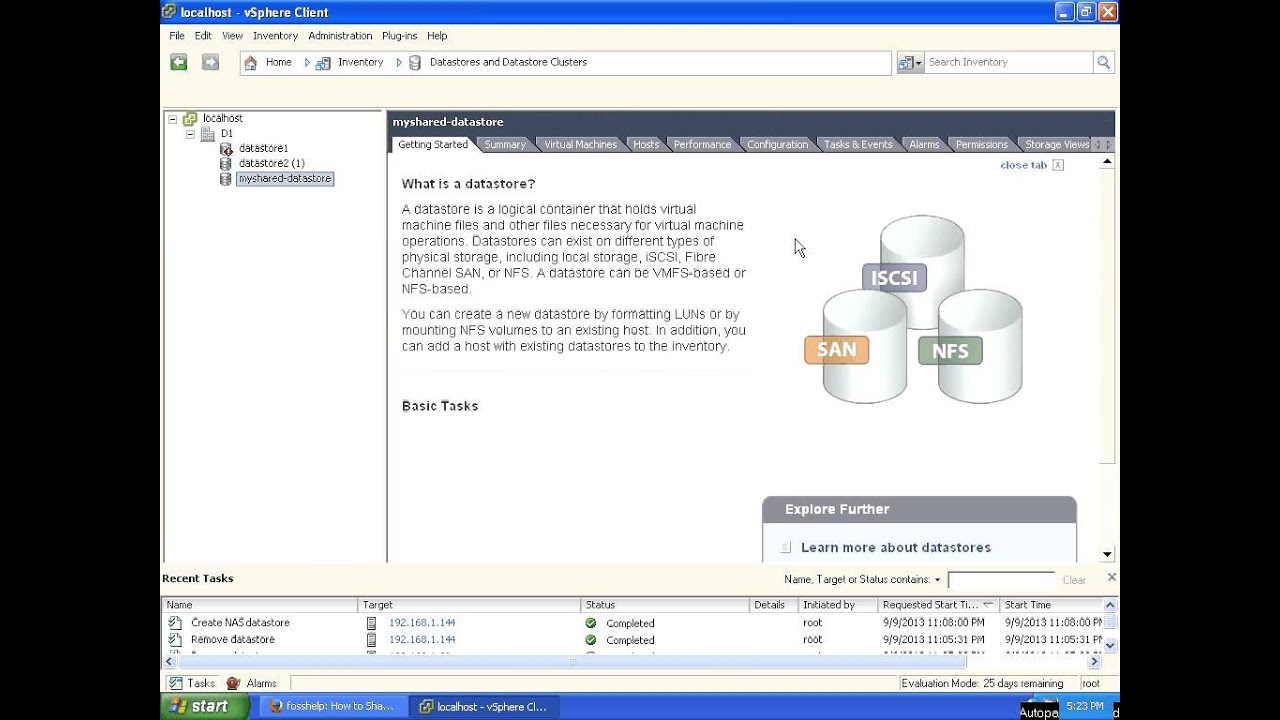Viewport: 1280px width, 720px height.
Task: Click the search magnifier icon
Action: pos(1104,62)
